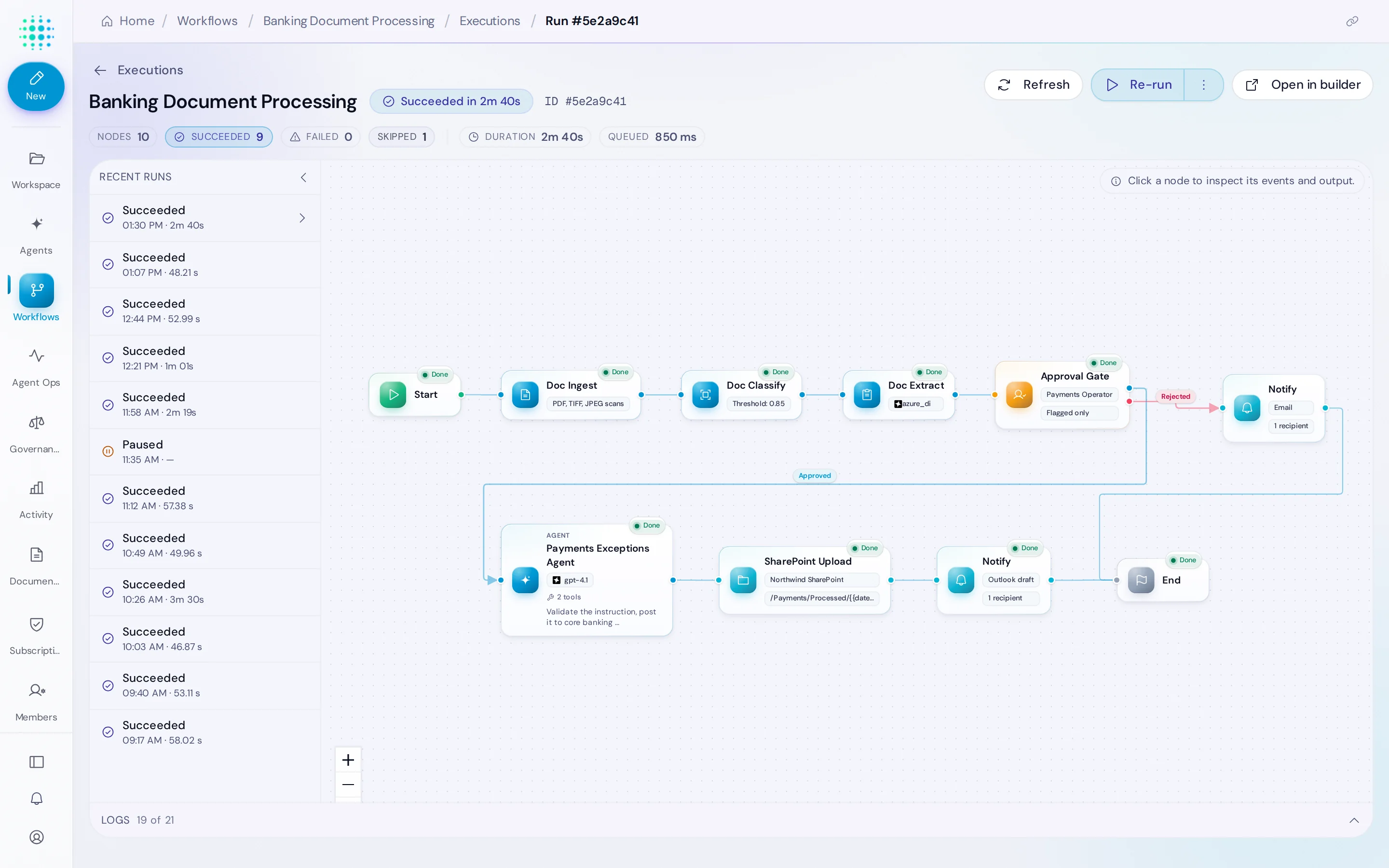Open the Activity chart icon
This screenshot has width=1389, height=868.
36,488
